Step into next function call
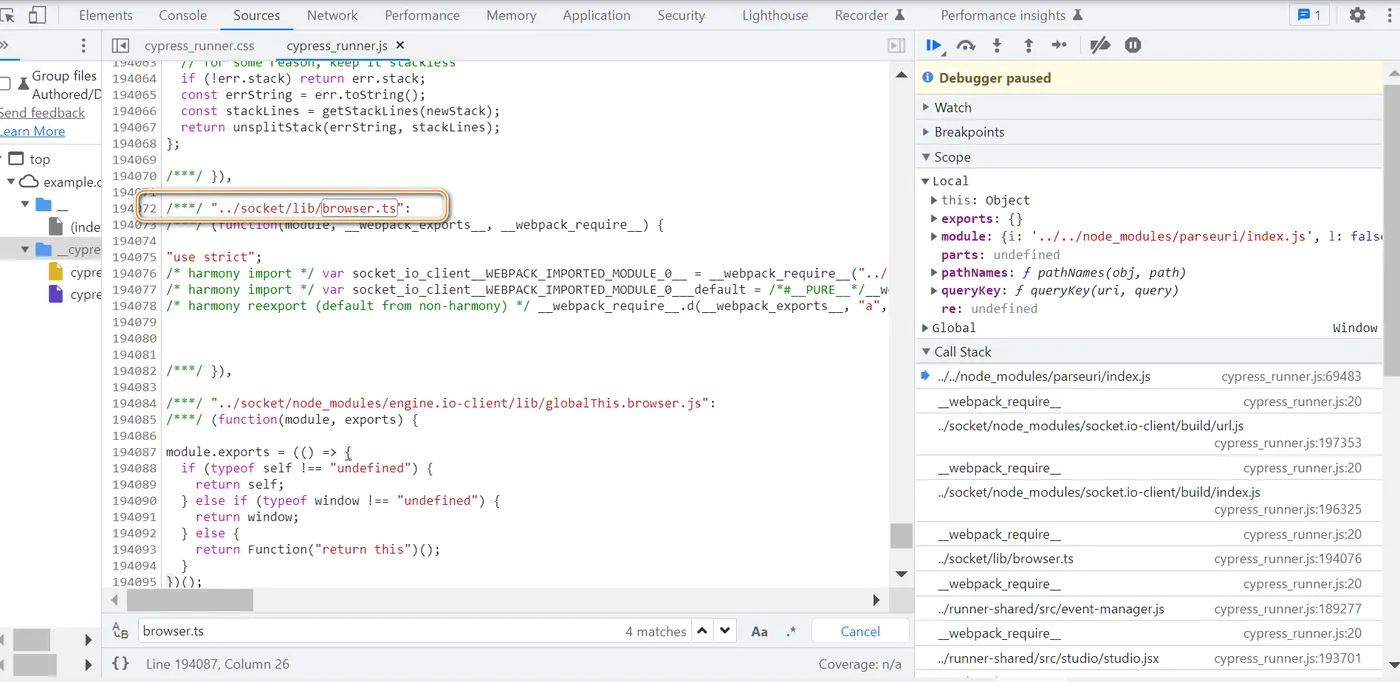 tap(997, 45)
